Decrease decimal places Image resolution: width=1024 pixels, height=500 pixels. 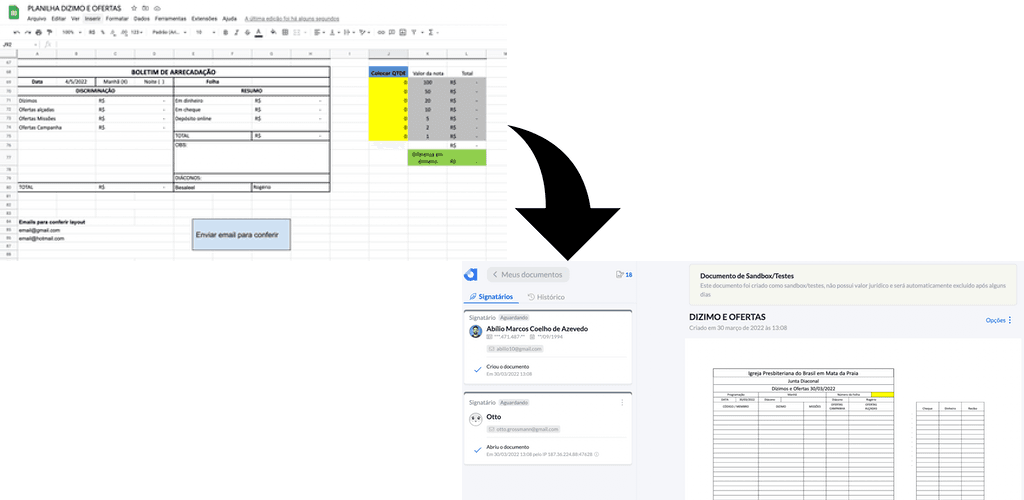point(113,32)
